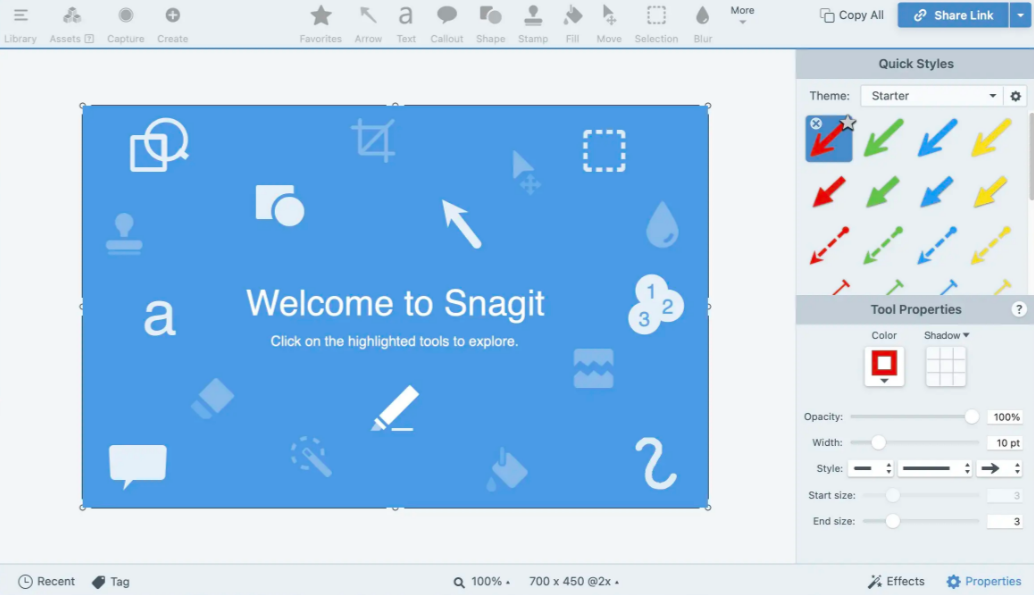Open Quick Styles theme settings gear

1016,96
